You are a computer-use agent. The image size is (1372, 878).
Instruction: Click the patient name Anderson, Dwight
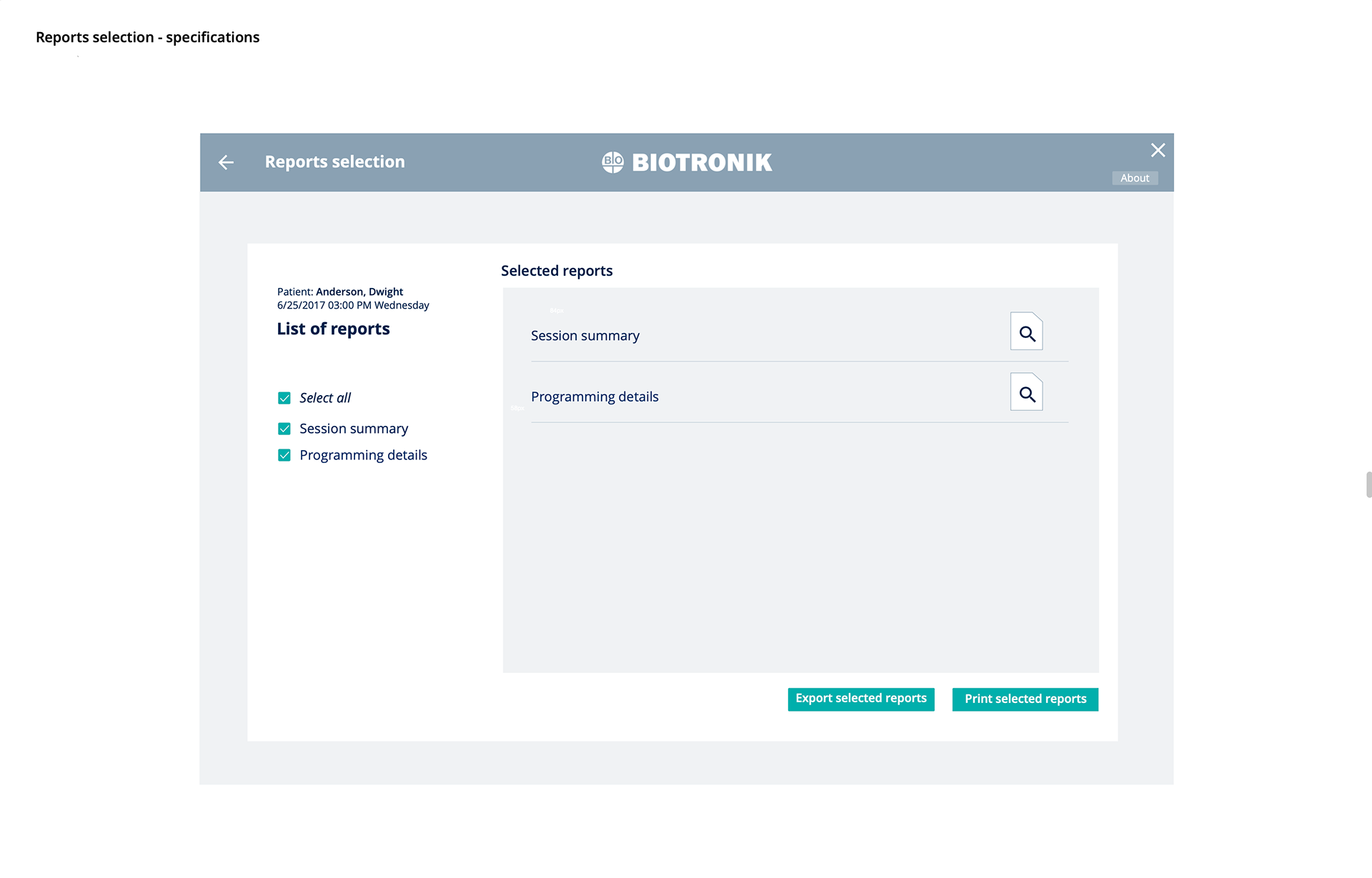coord(359,291)
